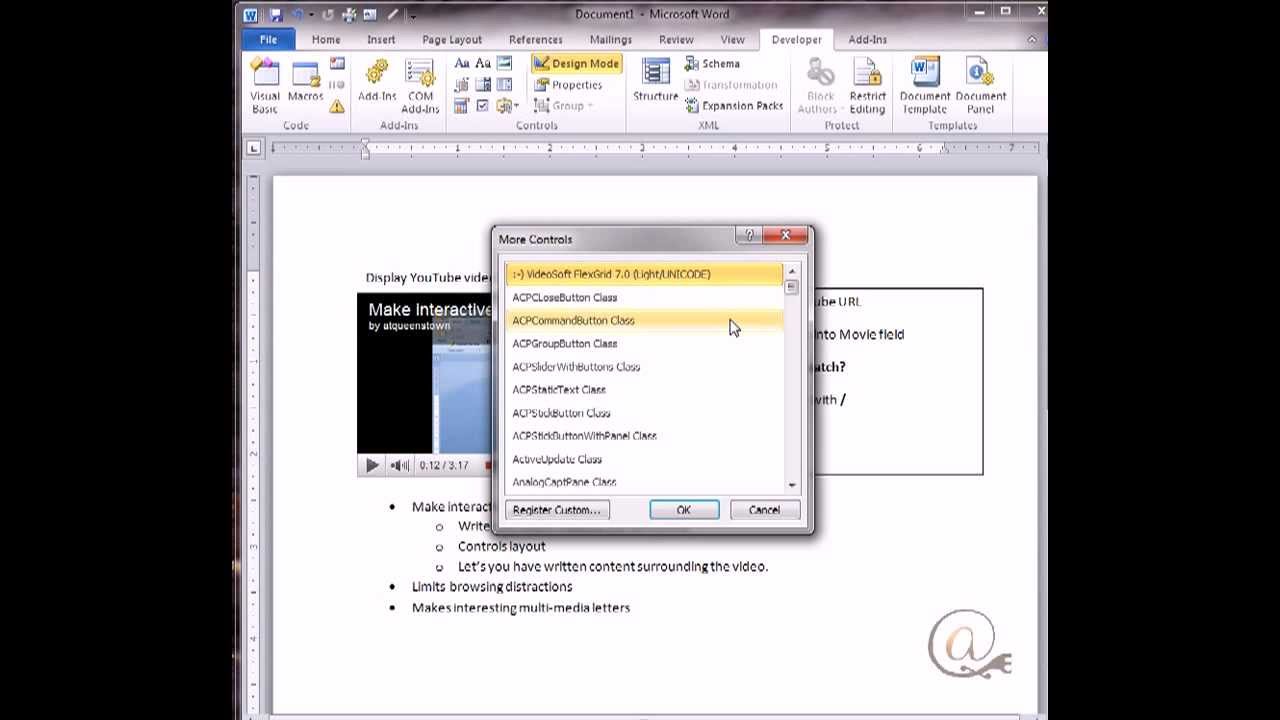Click the Schema button
This screenshot has width=1280, height=720.
712,64
